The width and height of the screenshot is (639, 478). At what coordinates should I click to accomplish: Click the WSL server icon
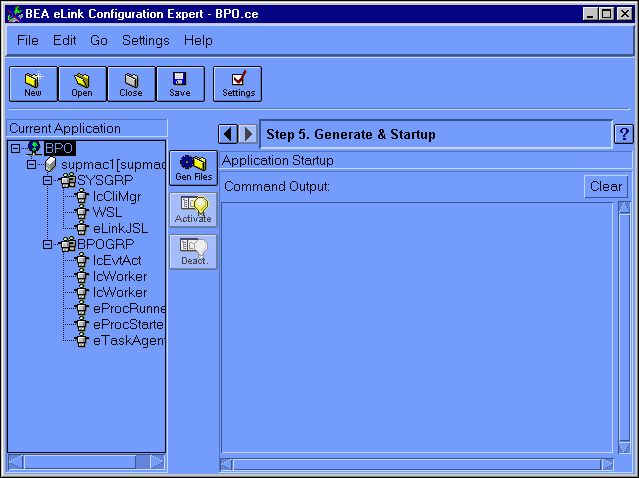(x=82, y=212)
